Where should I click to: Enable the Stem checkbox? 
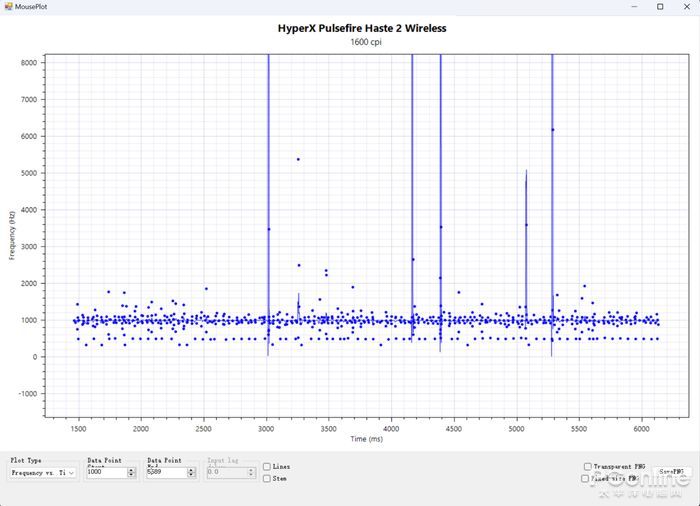267,478
